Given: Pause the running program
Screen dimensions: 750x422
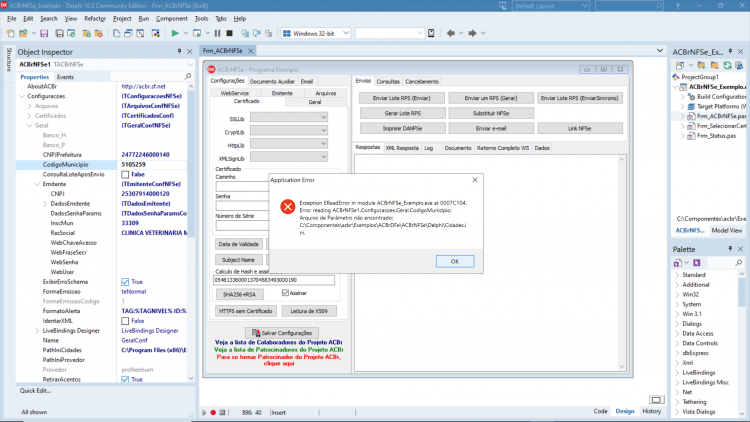Looking at the screenshot, I should (x=218, y=33).
